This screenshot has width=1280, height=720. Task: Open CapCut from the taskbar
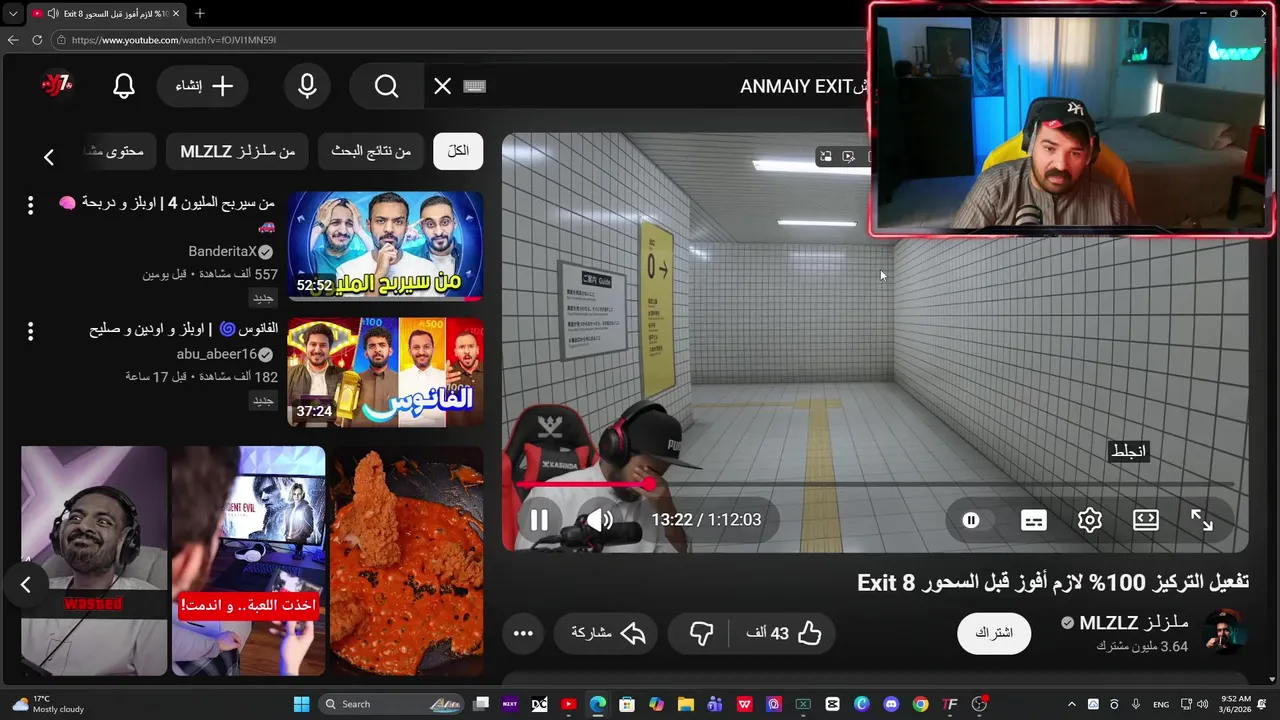(832, 704)
